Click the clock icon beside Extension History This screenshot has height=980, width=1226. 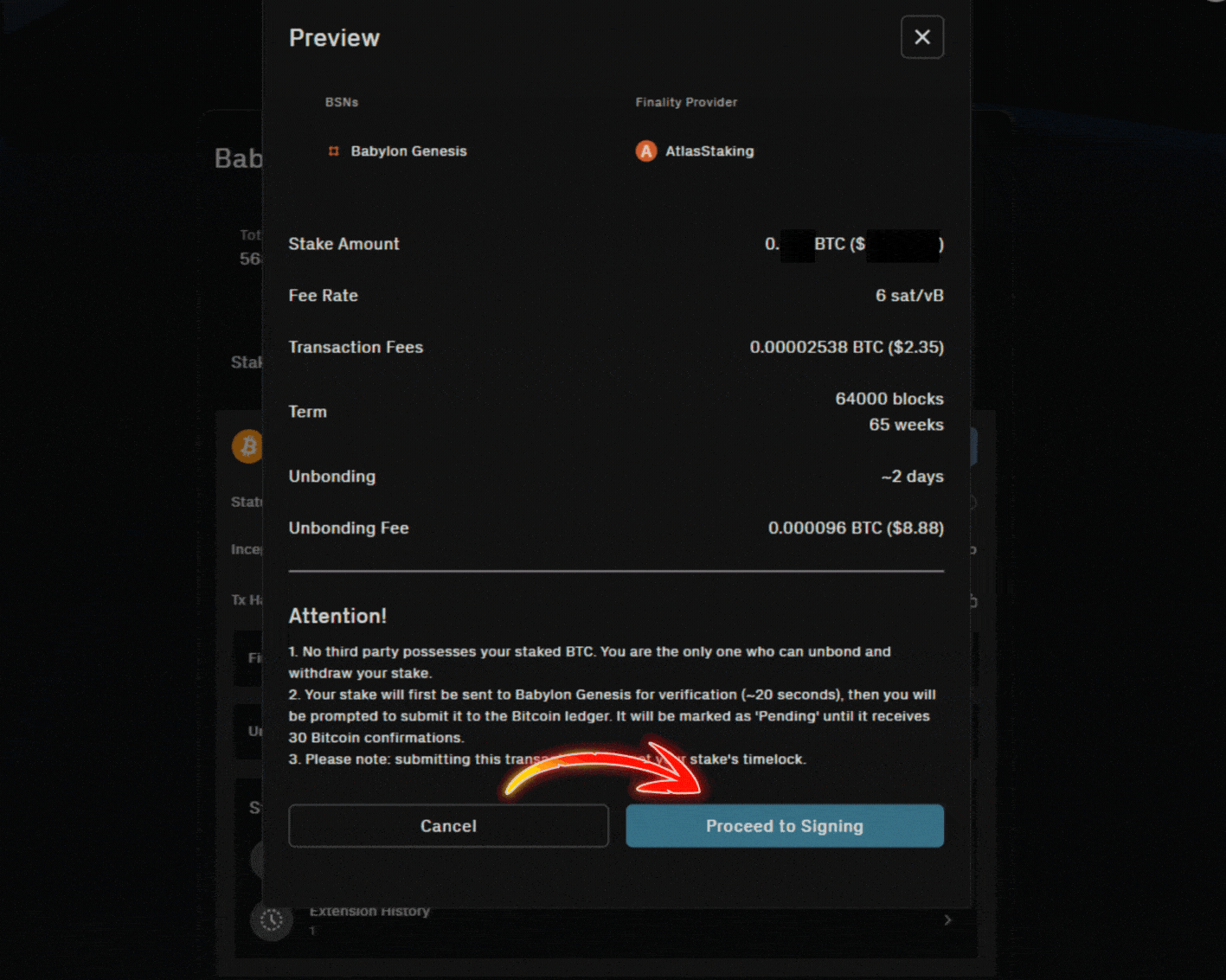(x=271, y=919)
